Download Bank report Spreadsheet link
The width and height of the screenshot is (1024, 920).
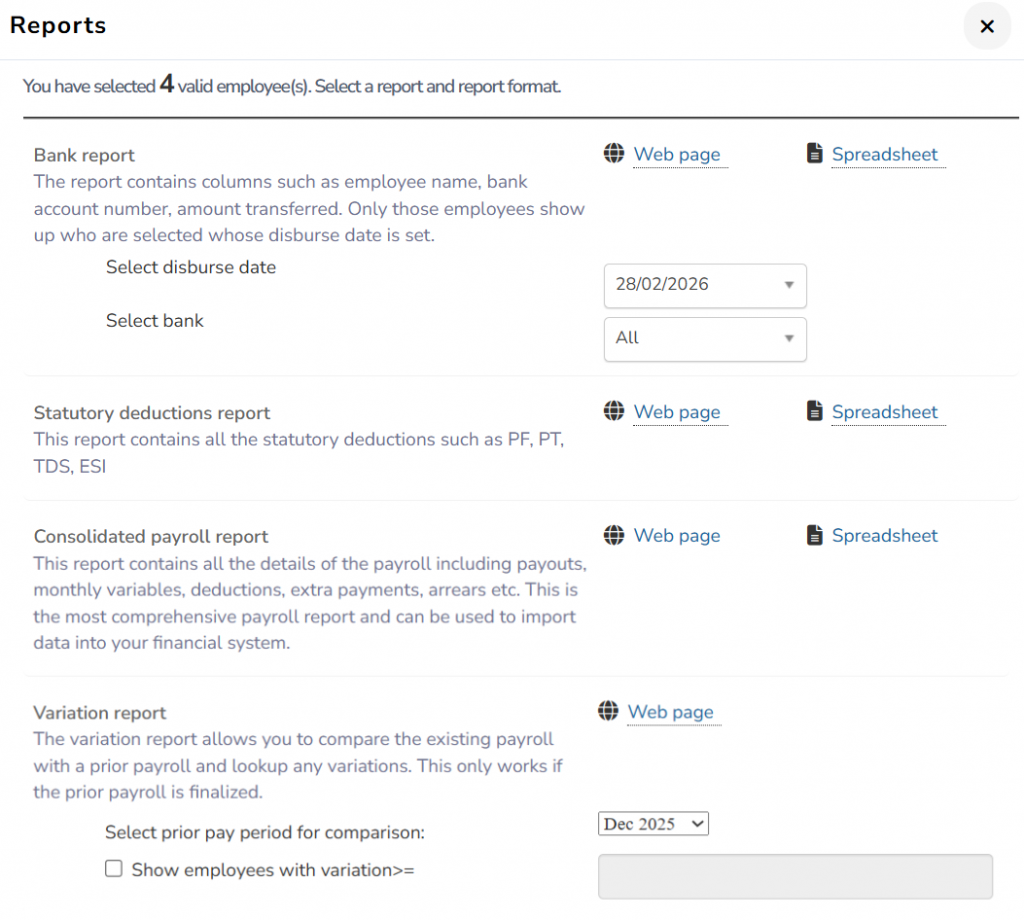point(885,154)
